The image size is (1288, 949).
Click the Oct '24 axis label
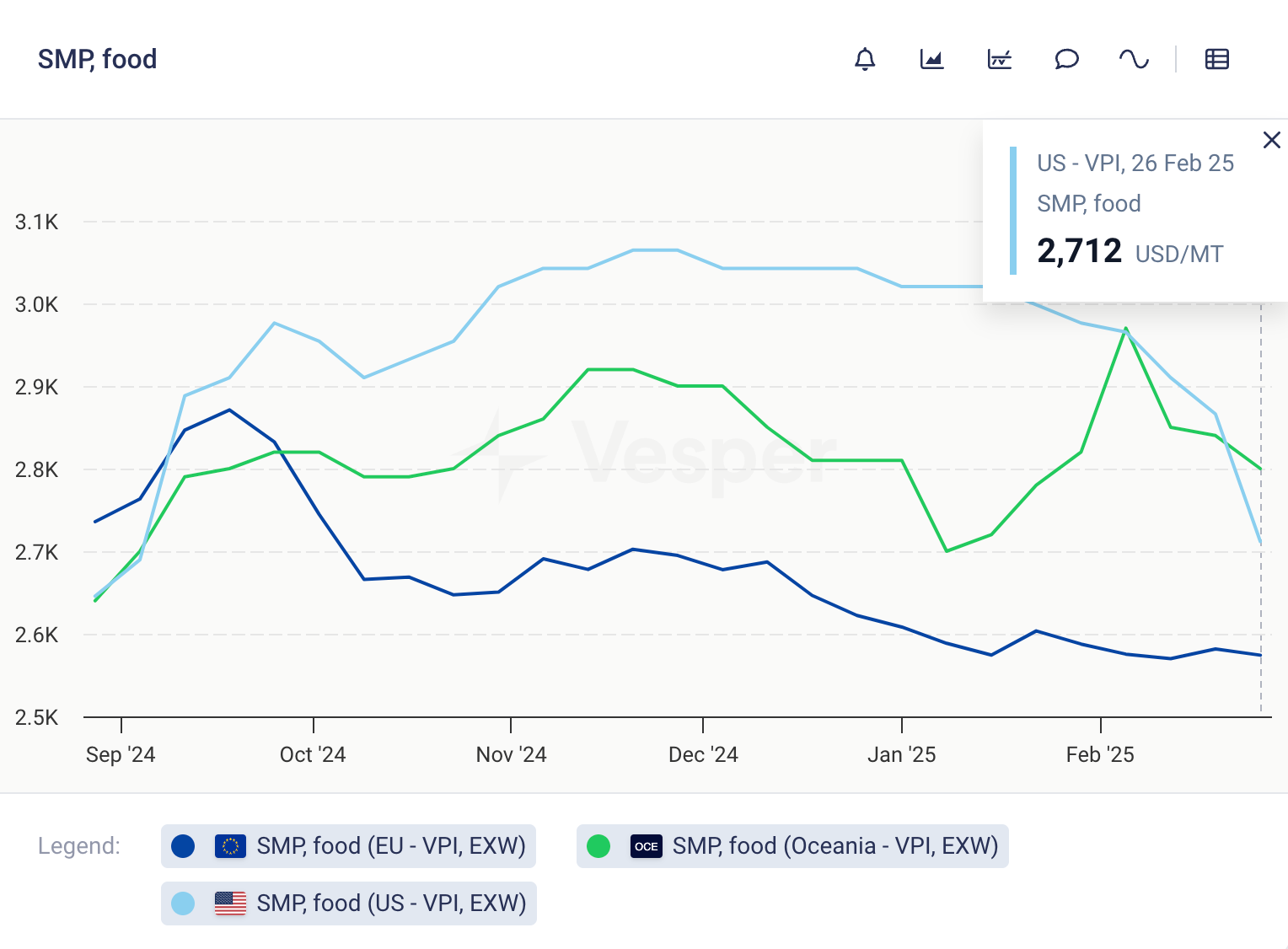[x=313, y=754]
